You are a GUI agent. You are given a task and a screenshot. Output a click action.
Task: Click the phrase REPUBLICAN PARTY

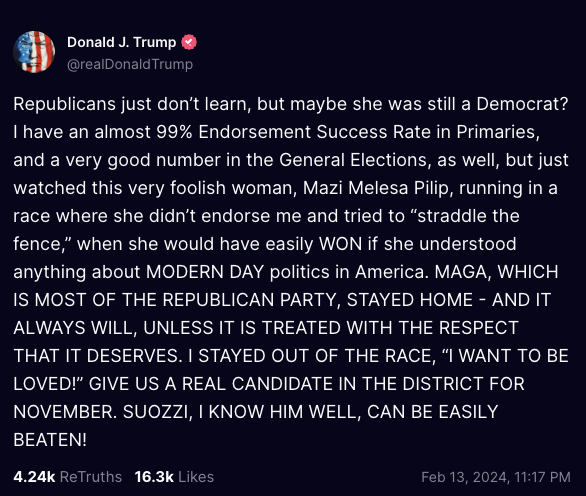(x=249, y=300)
